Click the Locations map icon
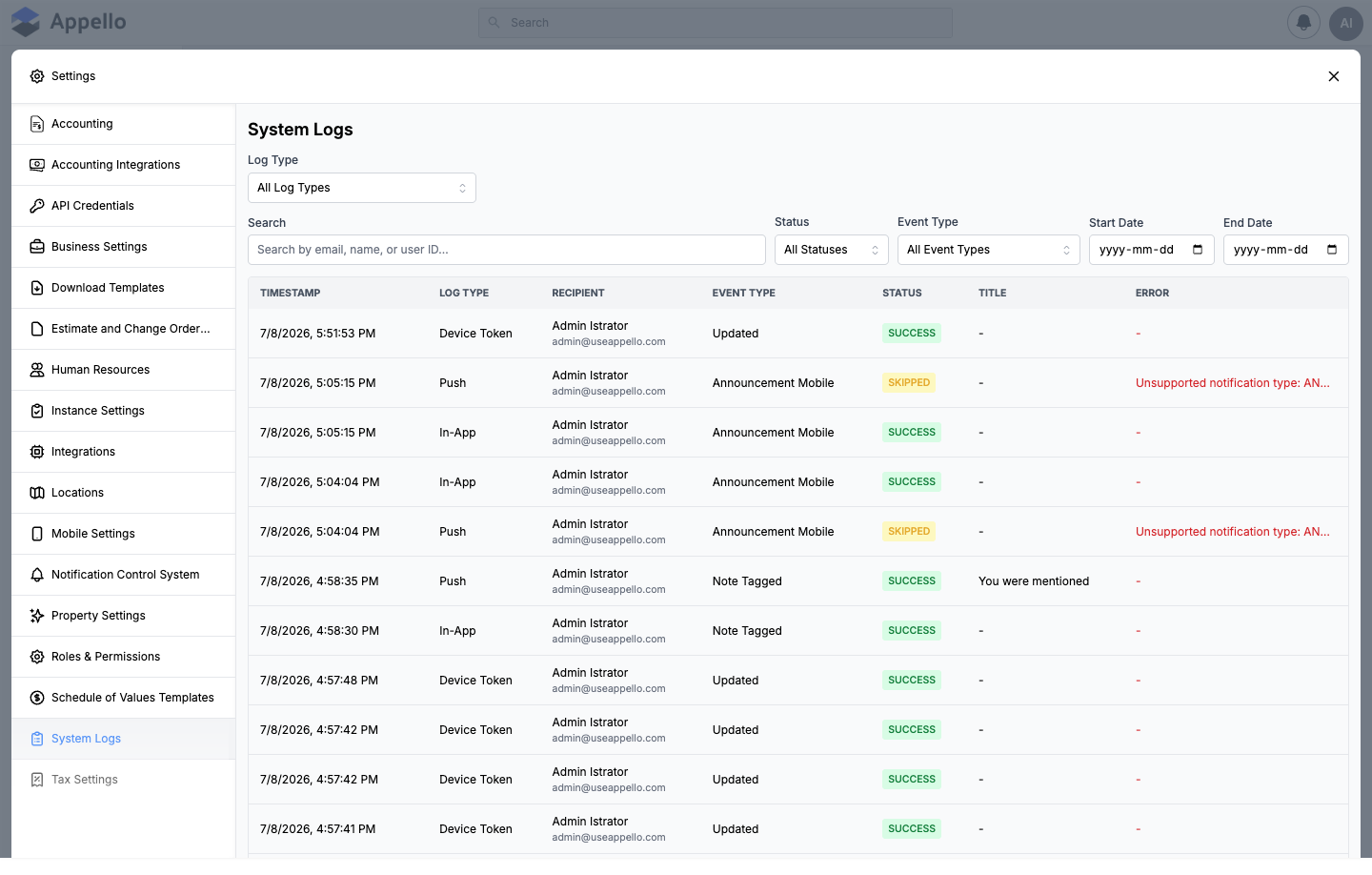Screen dimensions: 1372x875 coord(37,493)
